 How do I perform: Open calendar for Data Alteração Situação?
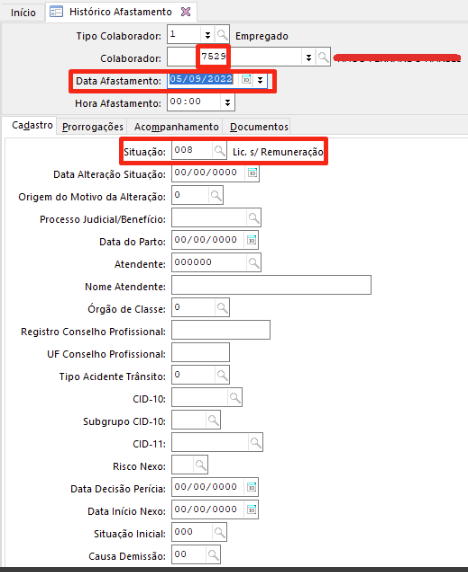252,173
